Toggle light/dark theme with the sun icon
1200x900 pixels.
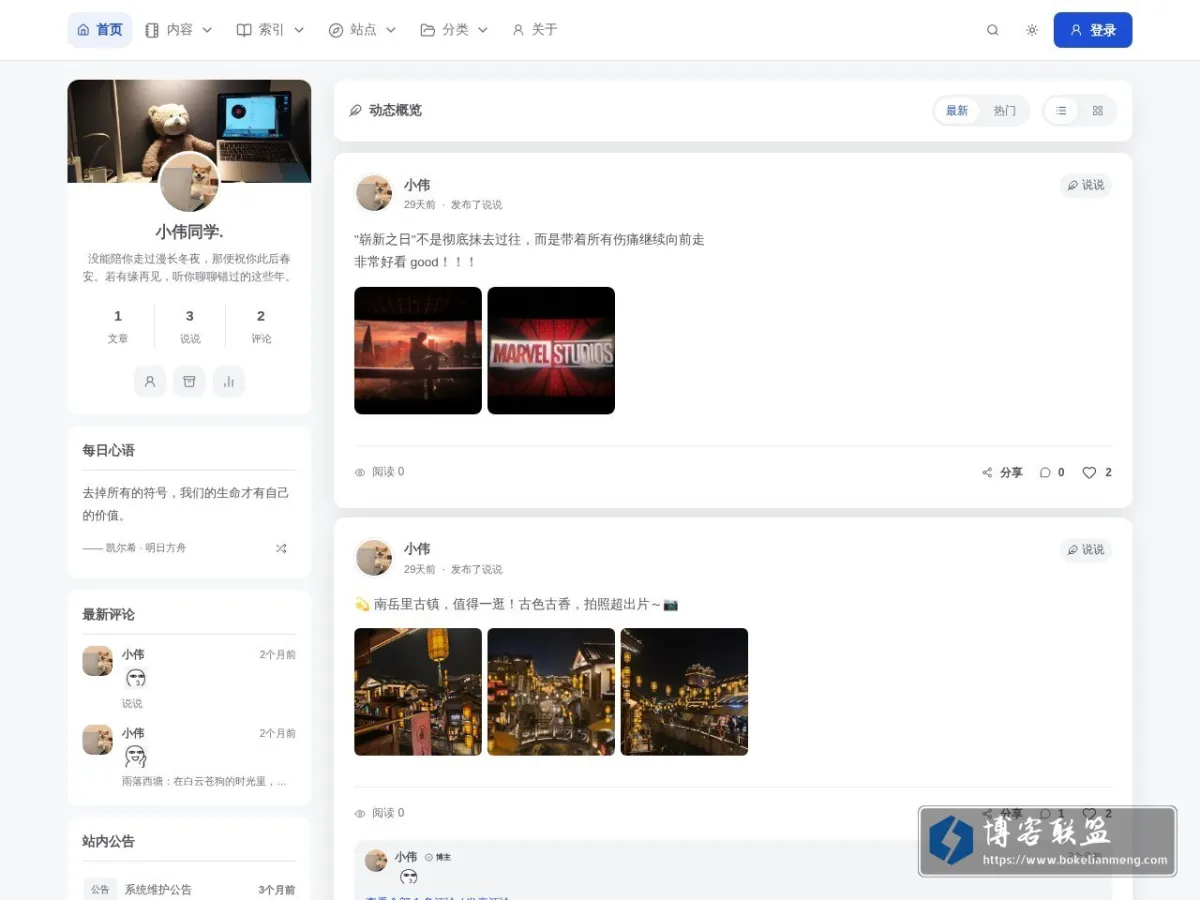tap(1032, 30)
